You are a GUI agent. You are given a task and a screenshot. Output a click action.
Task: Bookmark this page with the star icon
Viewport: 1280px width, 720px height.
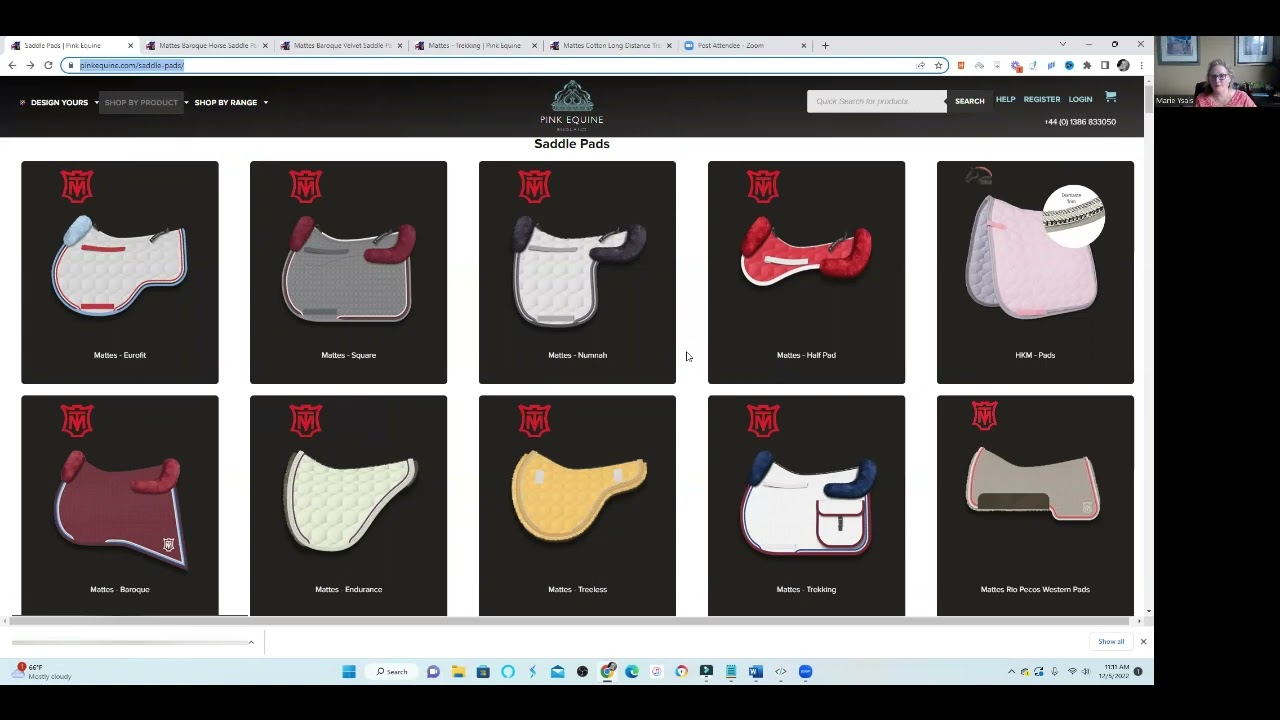[x=938, y=65]
